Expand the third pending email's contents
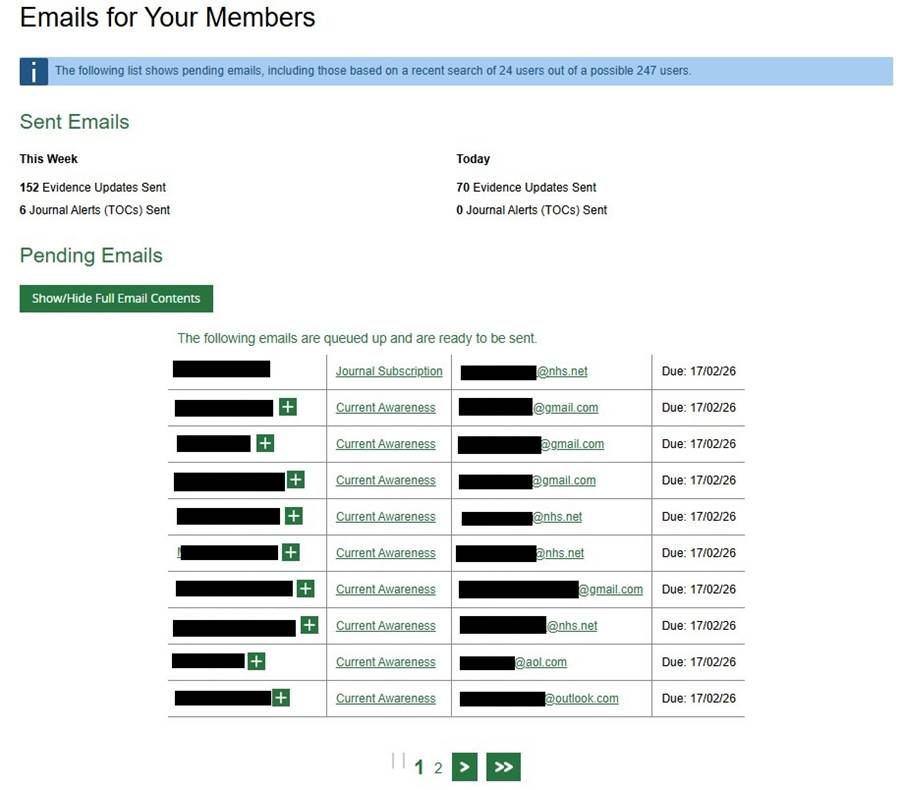This screenshot has height=790, width=902. (265, 443)
